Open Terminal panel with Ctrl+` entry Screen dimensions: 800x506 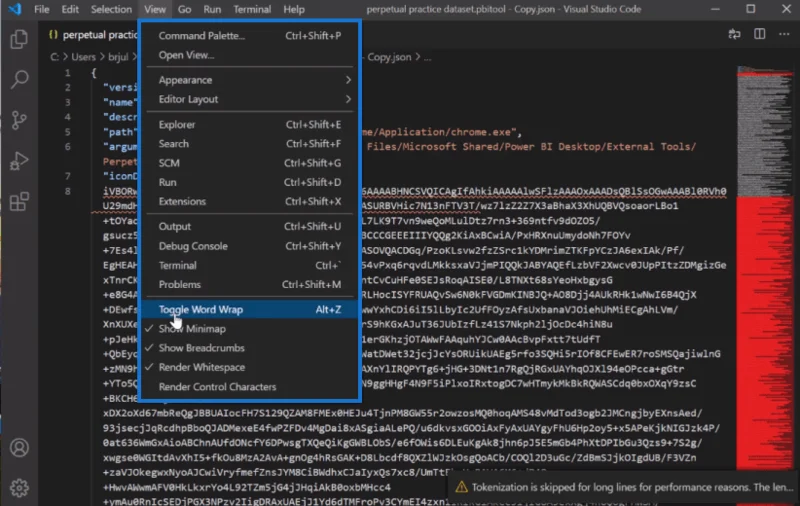(x=249, y=265)
